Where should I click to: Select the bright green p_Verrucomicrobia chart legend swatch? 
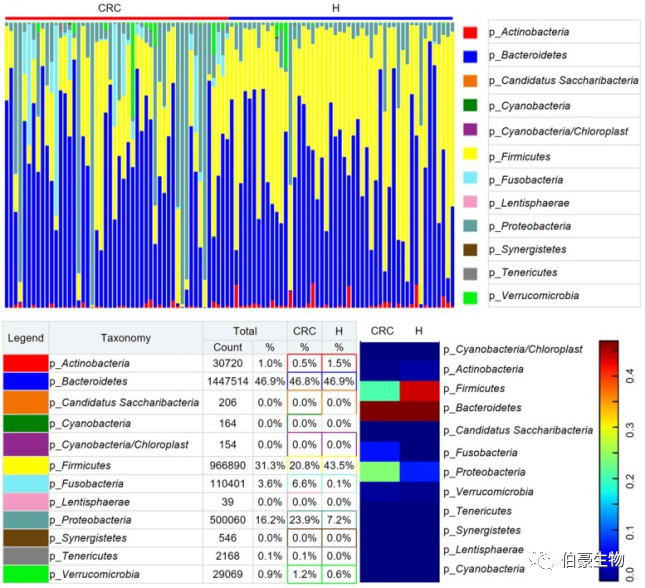point(469,296)
